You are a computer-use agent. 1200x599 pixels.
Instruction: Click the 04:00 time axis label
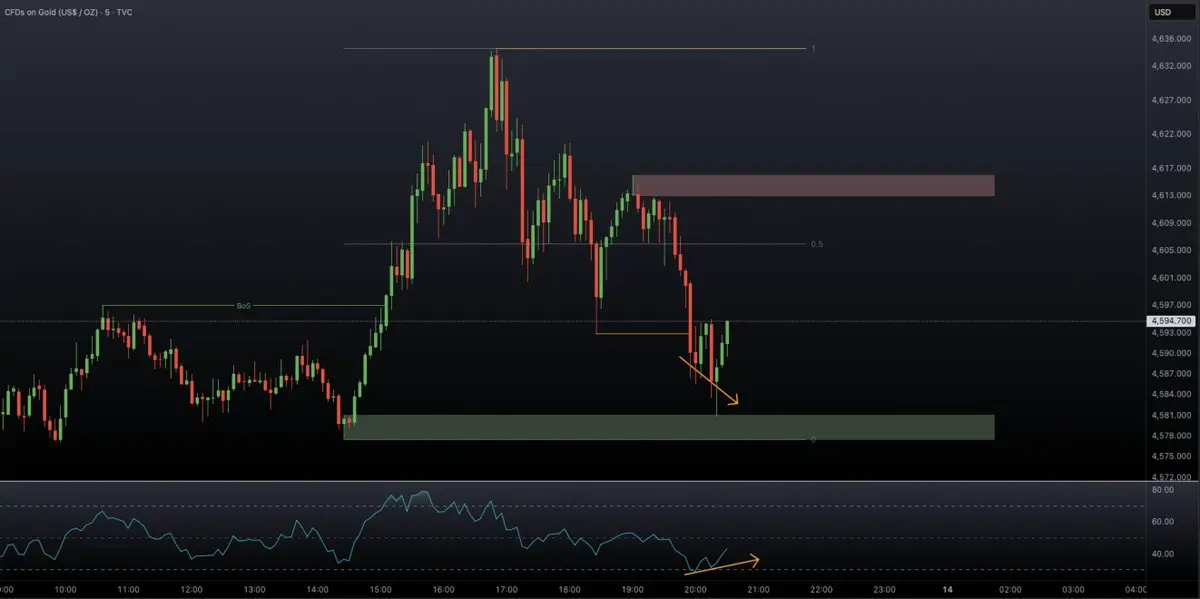tap(1135, 590)
